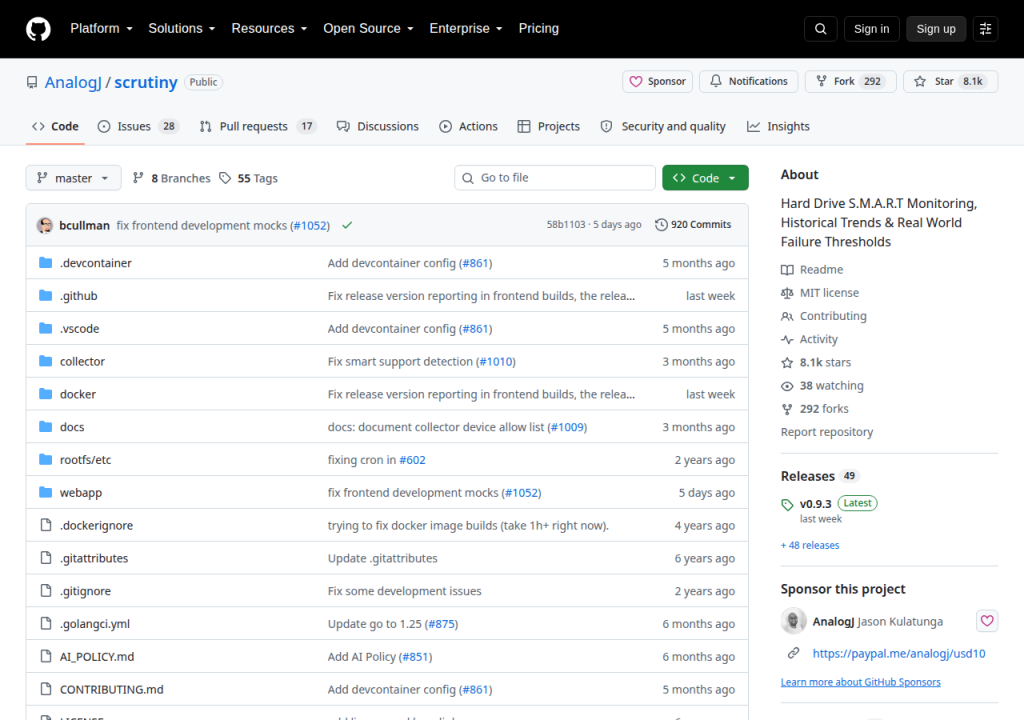
Task: Star the repository with Star 8.1k button
Action: [950, 82]
